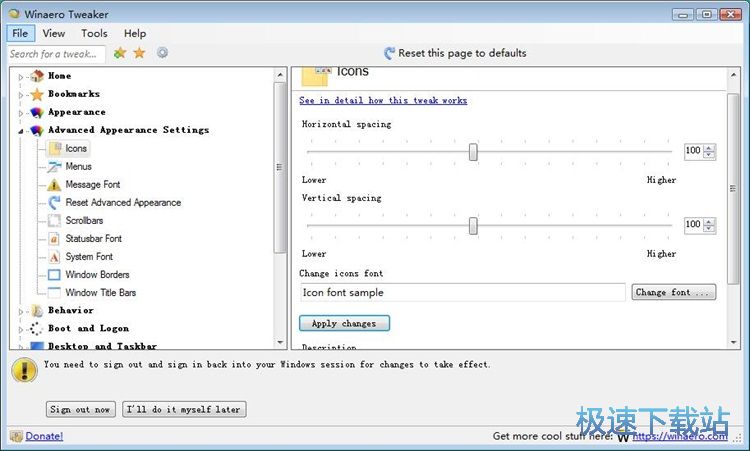Click the Window Borders square icon

coord(54,275)
